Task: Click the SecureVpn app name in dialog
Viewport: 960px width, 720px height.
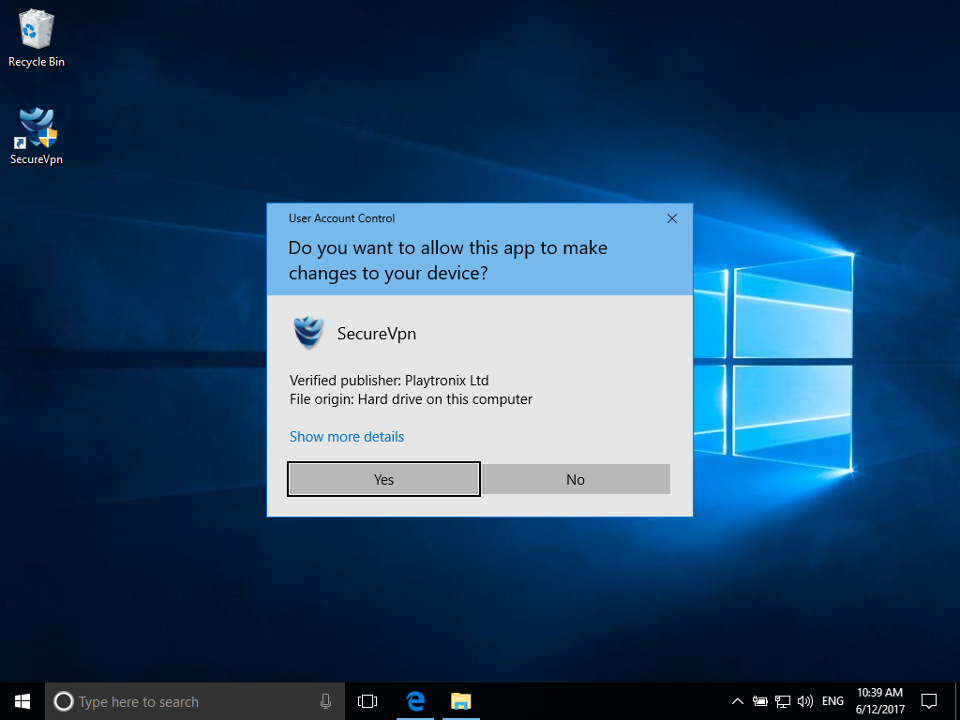Action: (x=377, y=334)
